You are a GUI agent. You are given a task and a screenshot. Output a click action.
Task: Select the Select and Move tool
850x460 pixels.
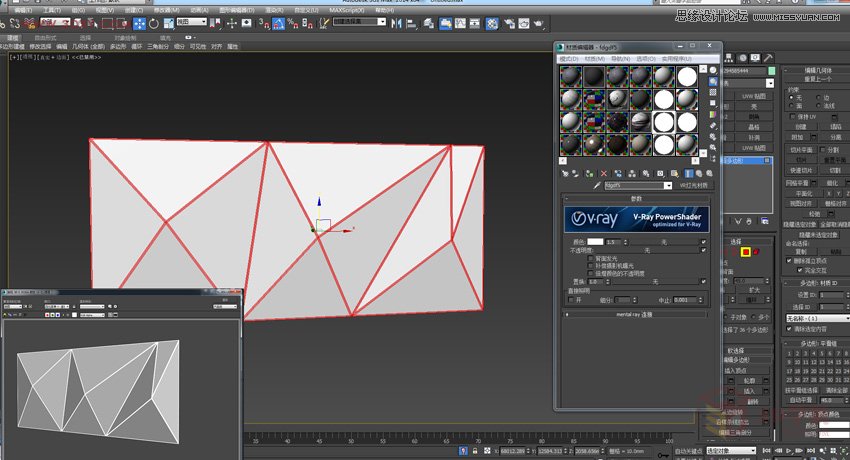[139, 23]
